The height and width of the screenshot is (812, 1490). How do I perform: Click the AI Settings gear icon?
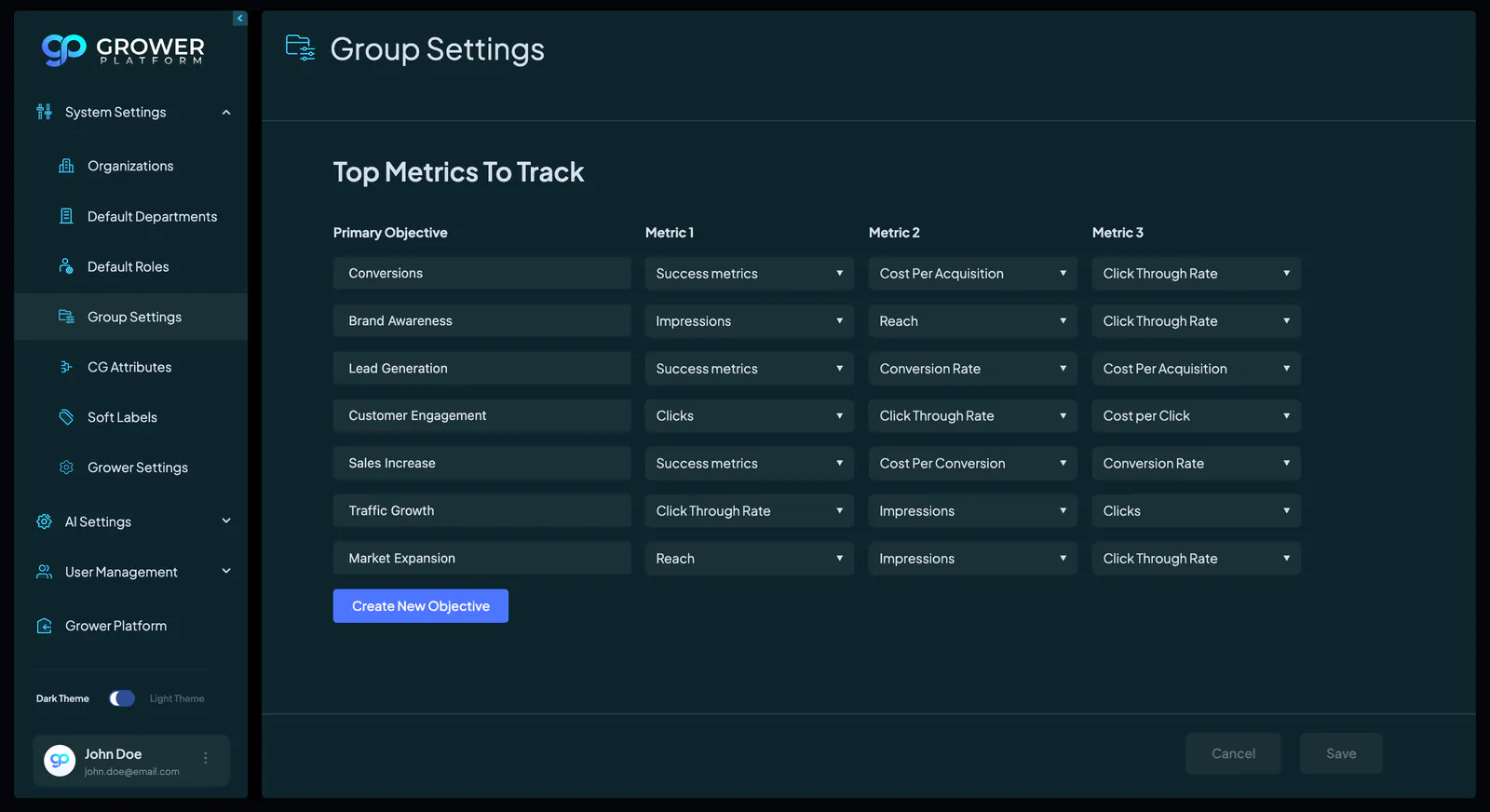pos(44,521)
